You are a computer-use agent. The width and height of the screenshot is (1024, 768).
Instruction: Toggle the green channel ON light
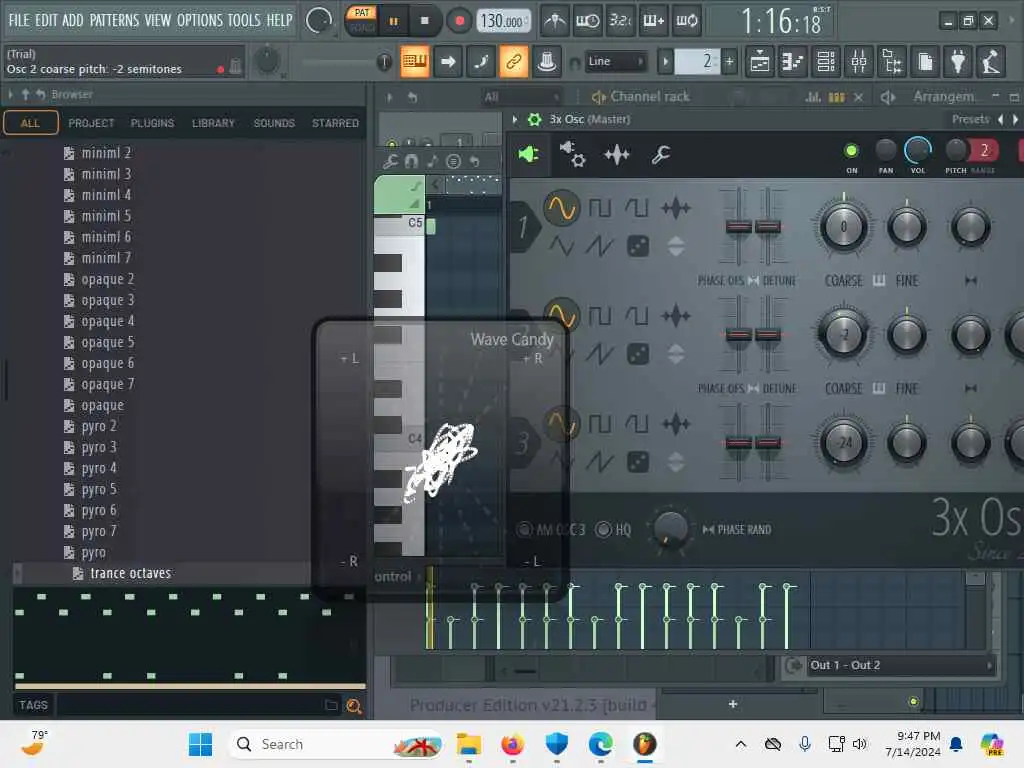[851, 151]
